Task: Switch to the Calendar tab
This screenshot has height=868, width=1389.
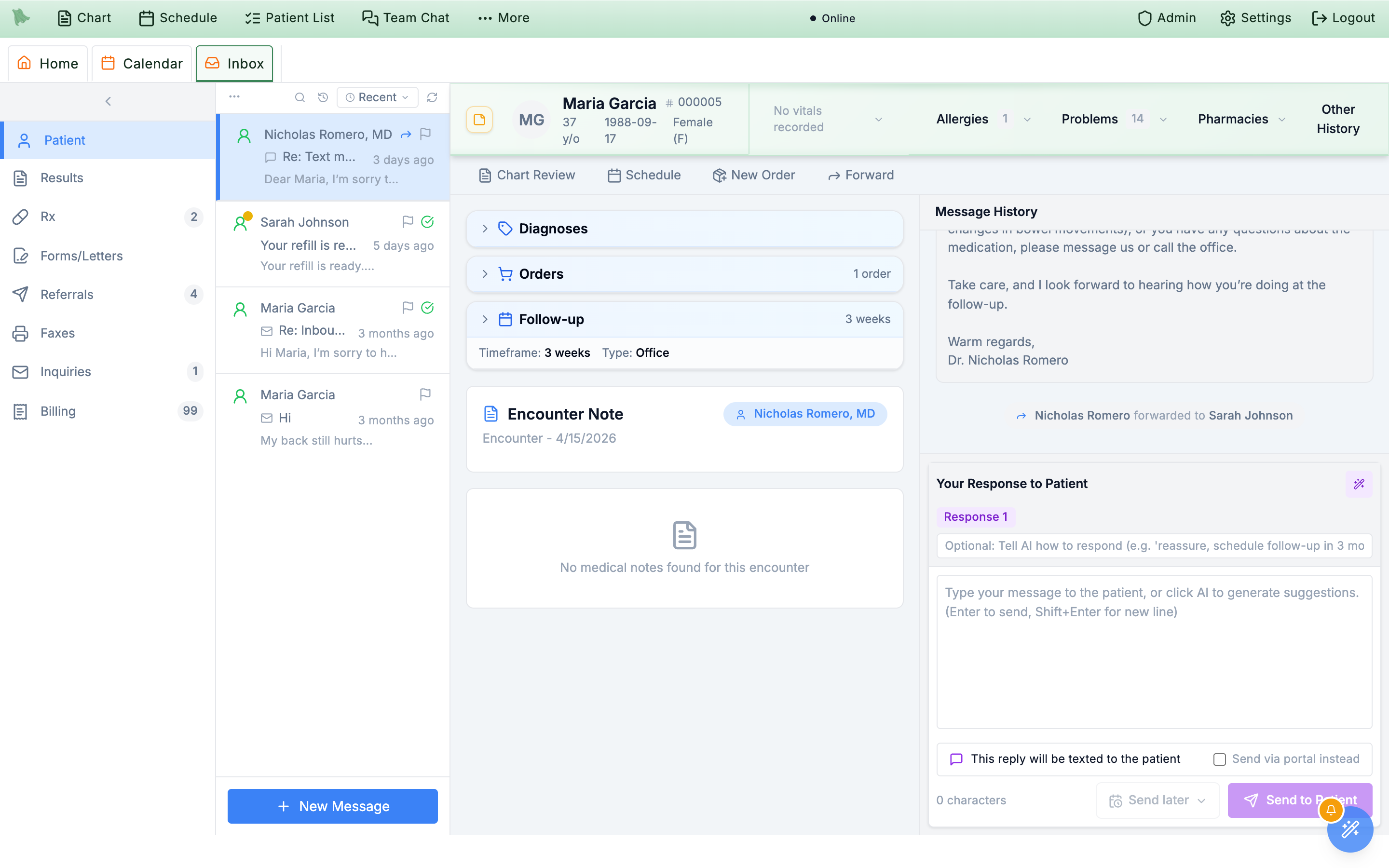Action: tap(142, 63)
